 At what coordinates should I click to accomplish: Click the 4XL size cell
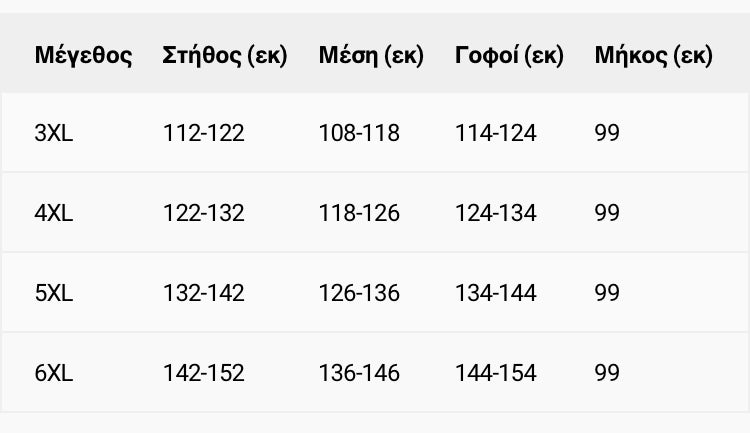point(54,213)
